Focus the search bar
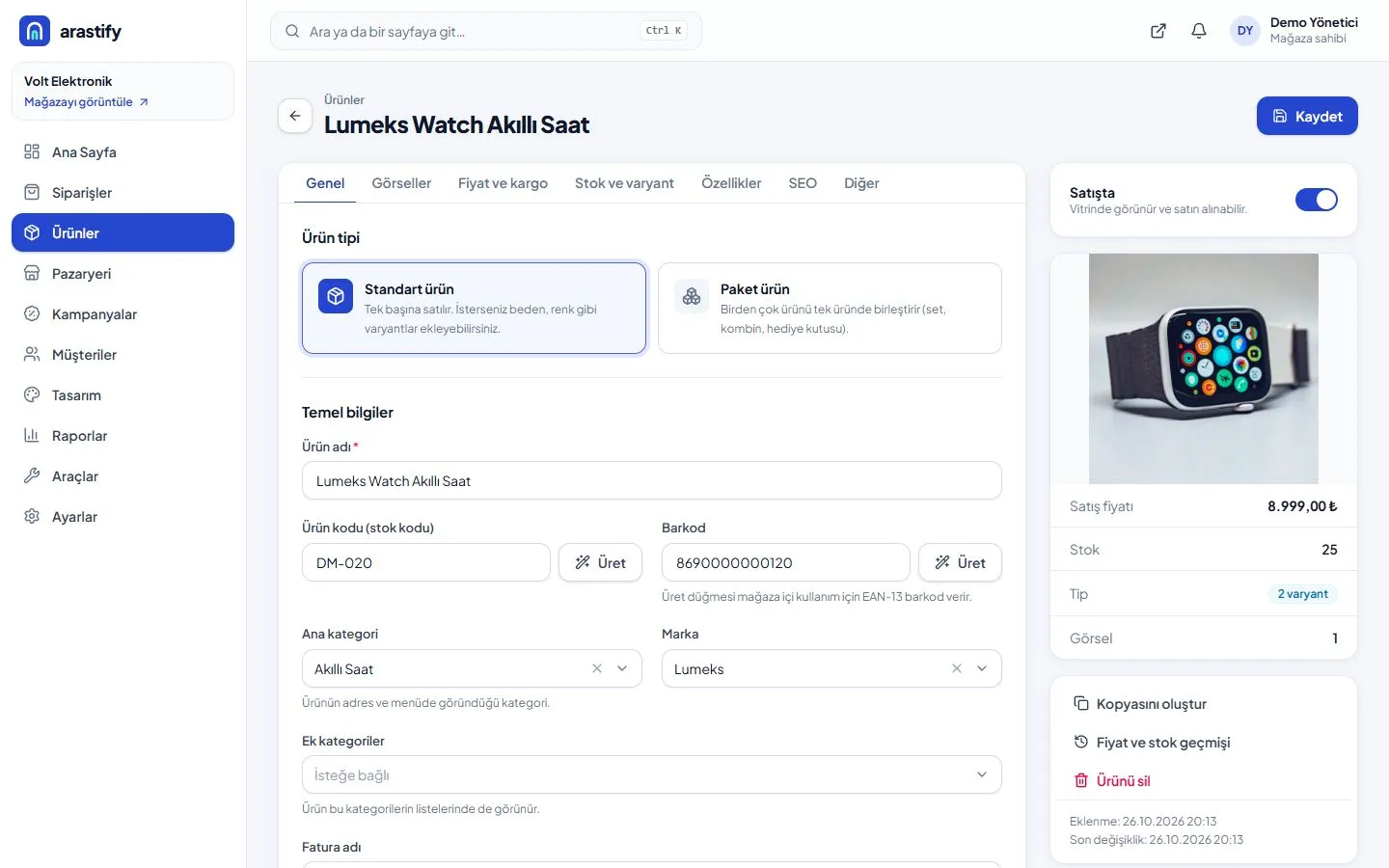This screenshot has height=868, width=1389. click(x=486, y=31)
